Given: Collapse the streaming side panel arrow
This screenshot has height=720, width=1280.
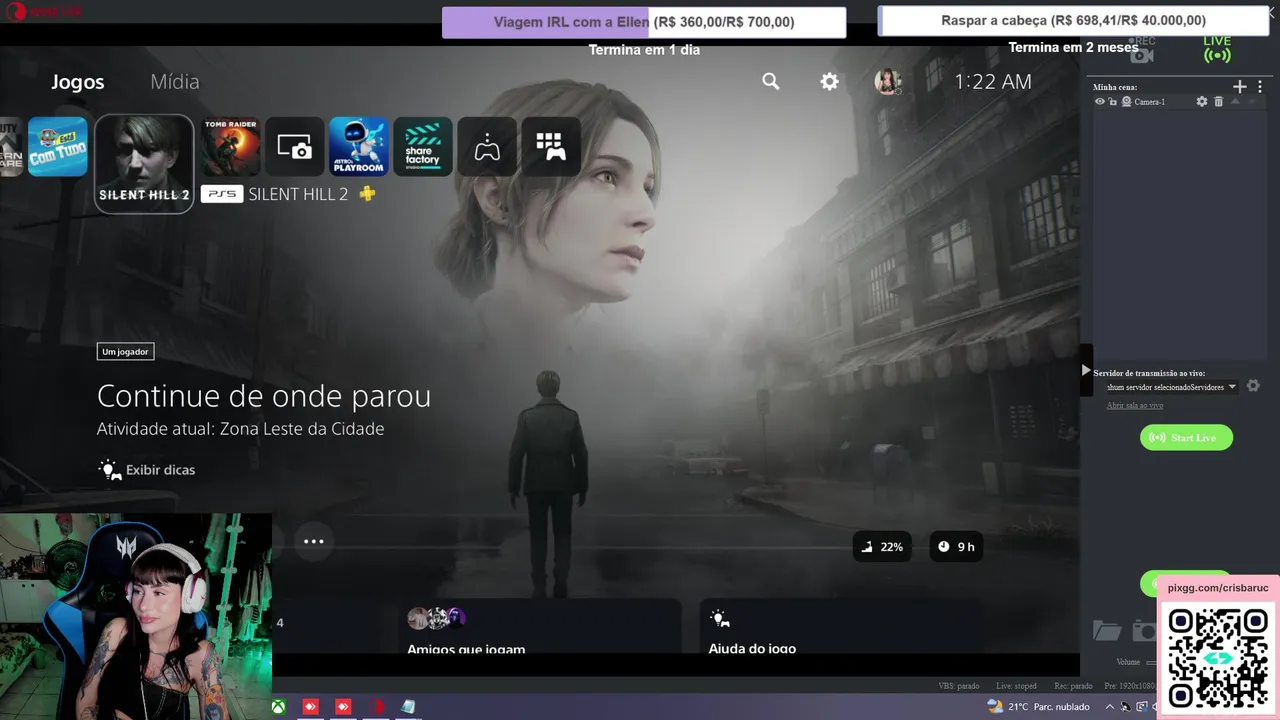Looking at the screenshot, I should coord(1086,370).
